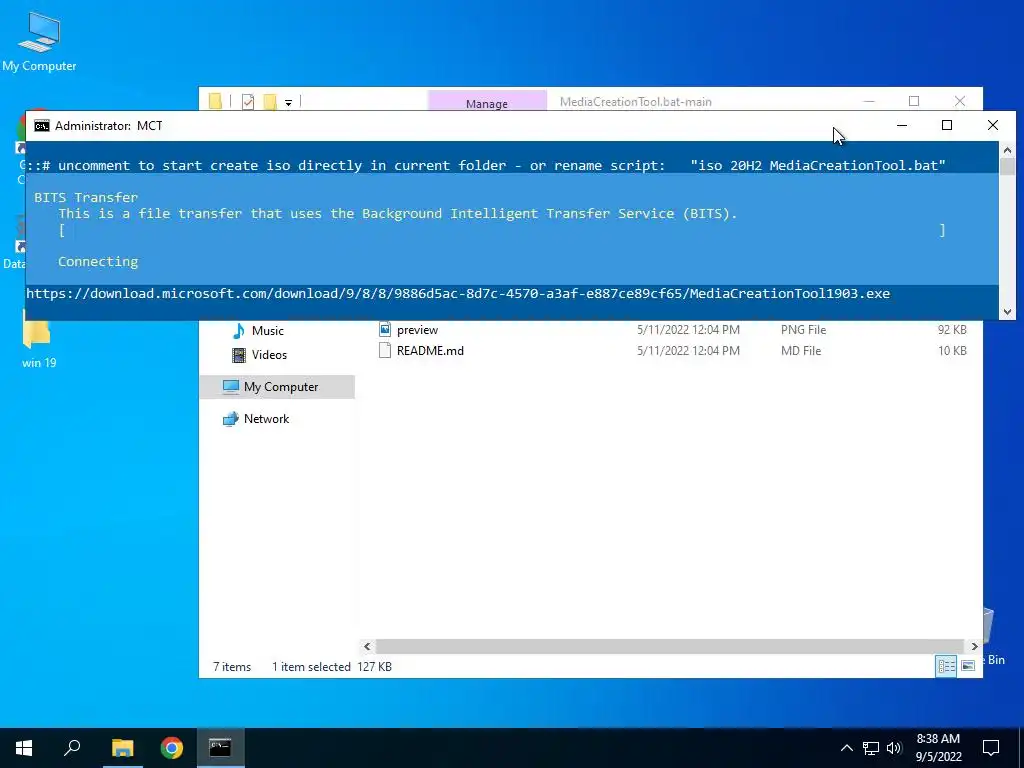
Task: Open the My Computer desktop icon
Action: click(39, 40)
